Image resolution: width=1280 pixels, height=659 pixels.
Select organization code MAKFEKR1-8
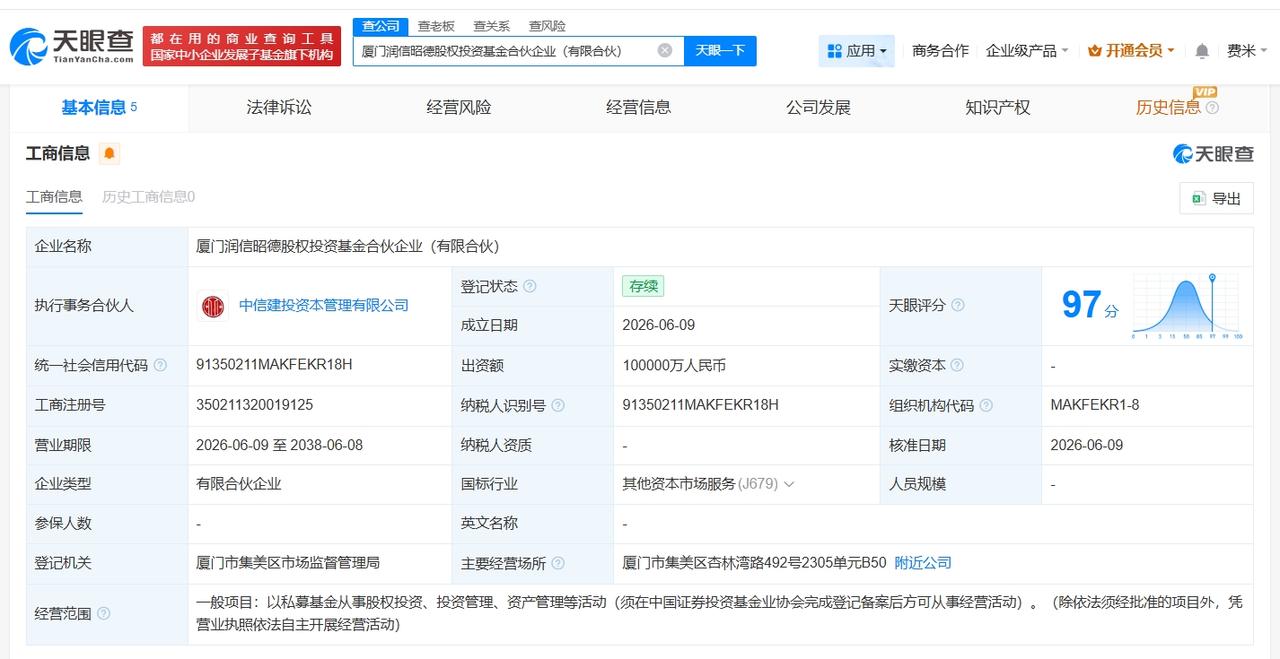tap(1095, 405)
